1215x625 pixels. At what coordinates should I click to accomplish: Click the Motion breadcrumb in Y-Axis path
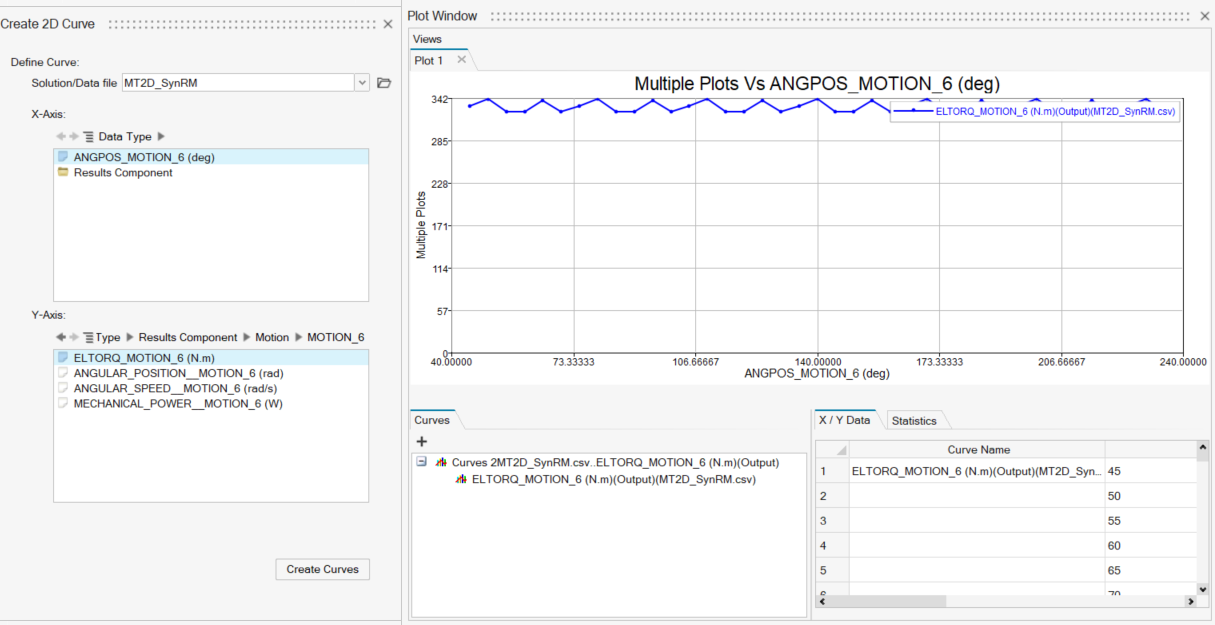click(x=271, y=337)
